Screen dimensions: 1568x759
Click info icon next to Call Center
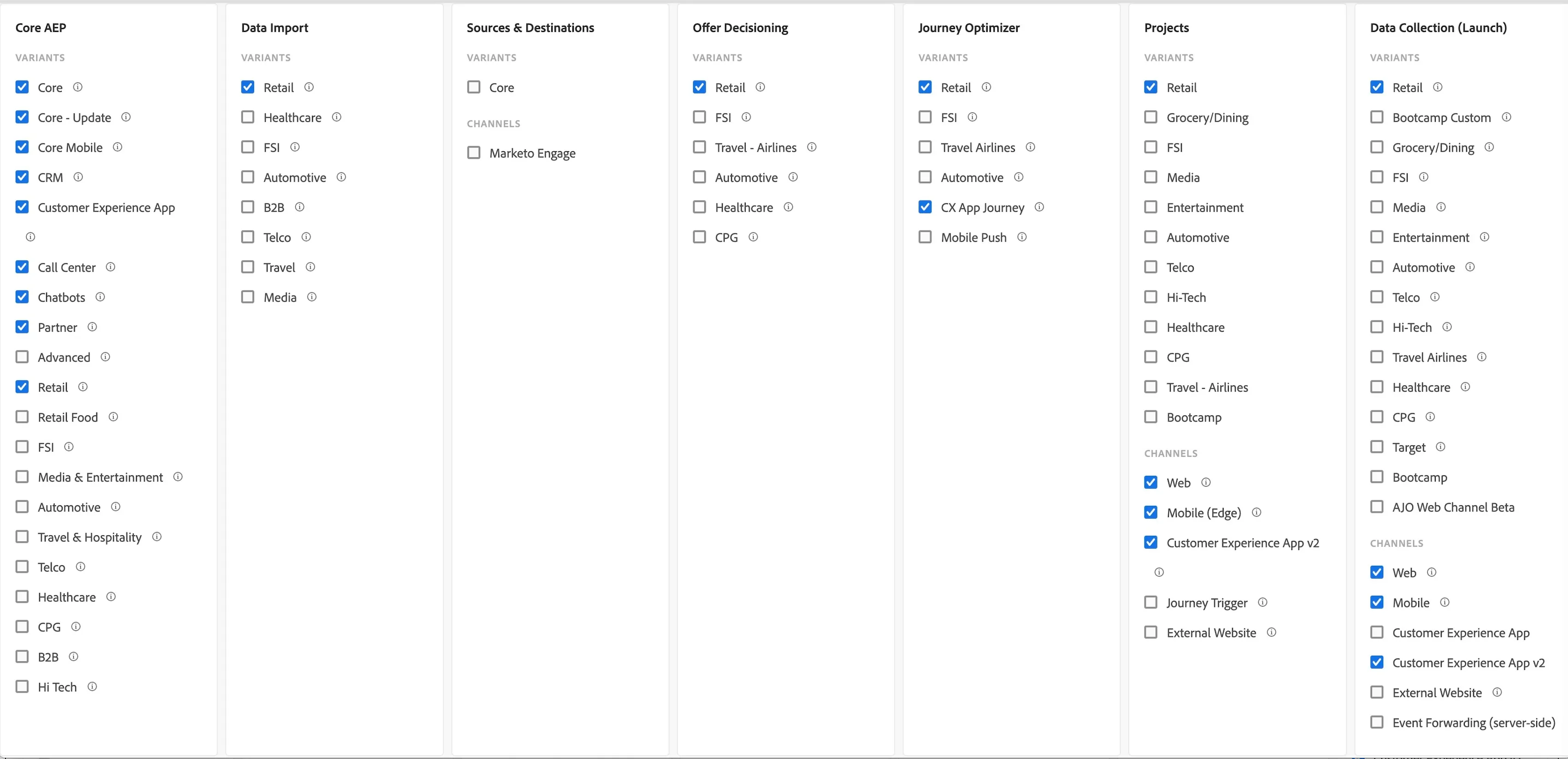tap(110, 267)
